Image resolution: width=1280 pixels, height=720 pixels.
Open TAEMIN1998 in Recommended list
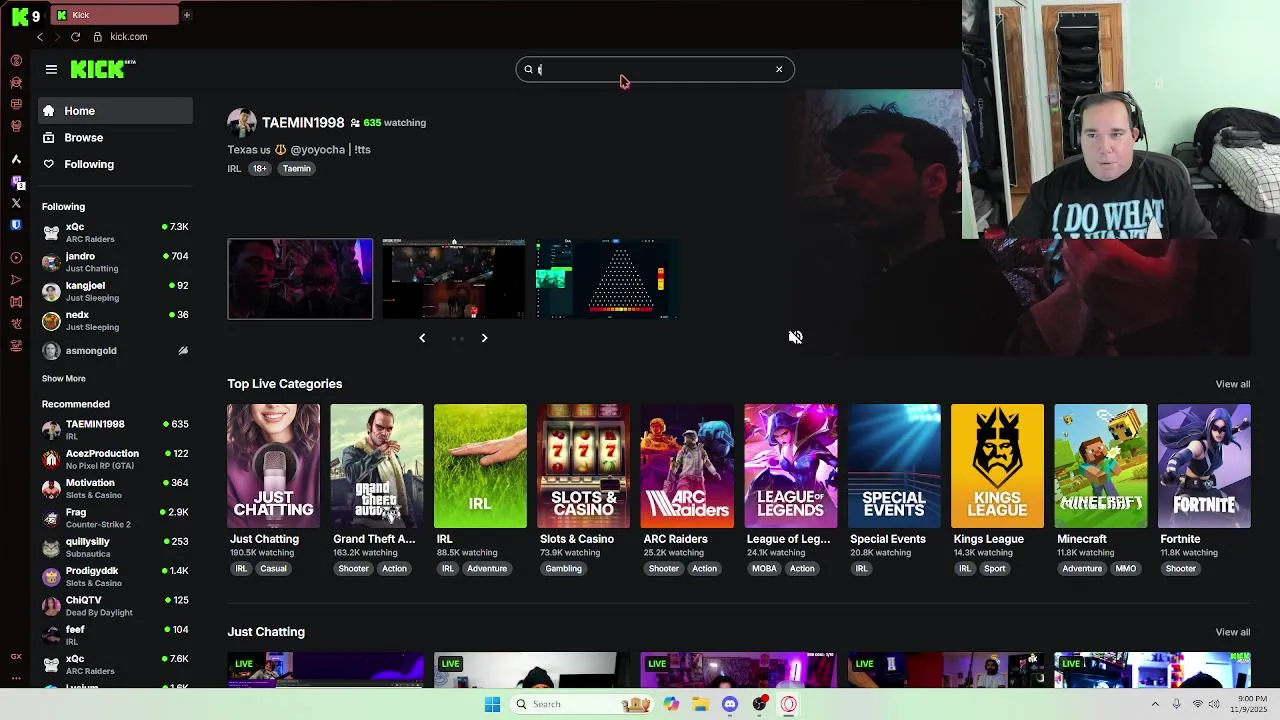coord(115,430)
